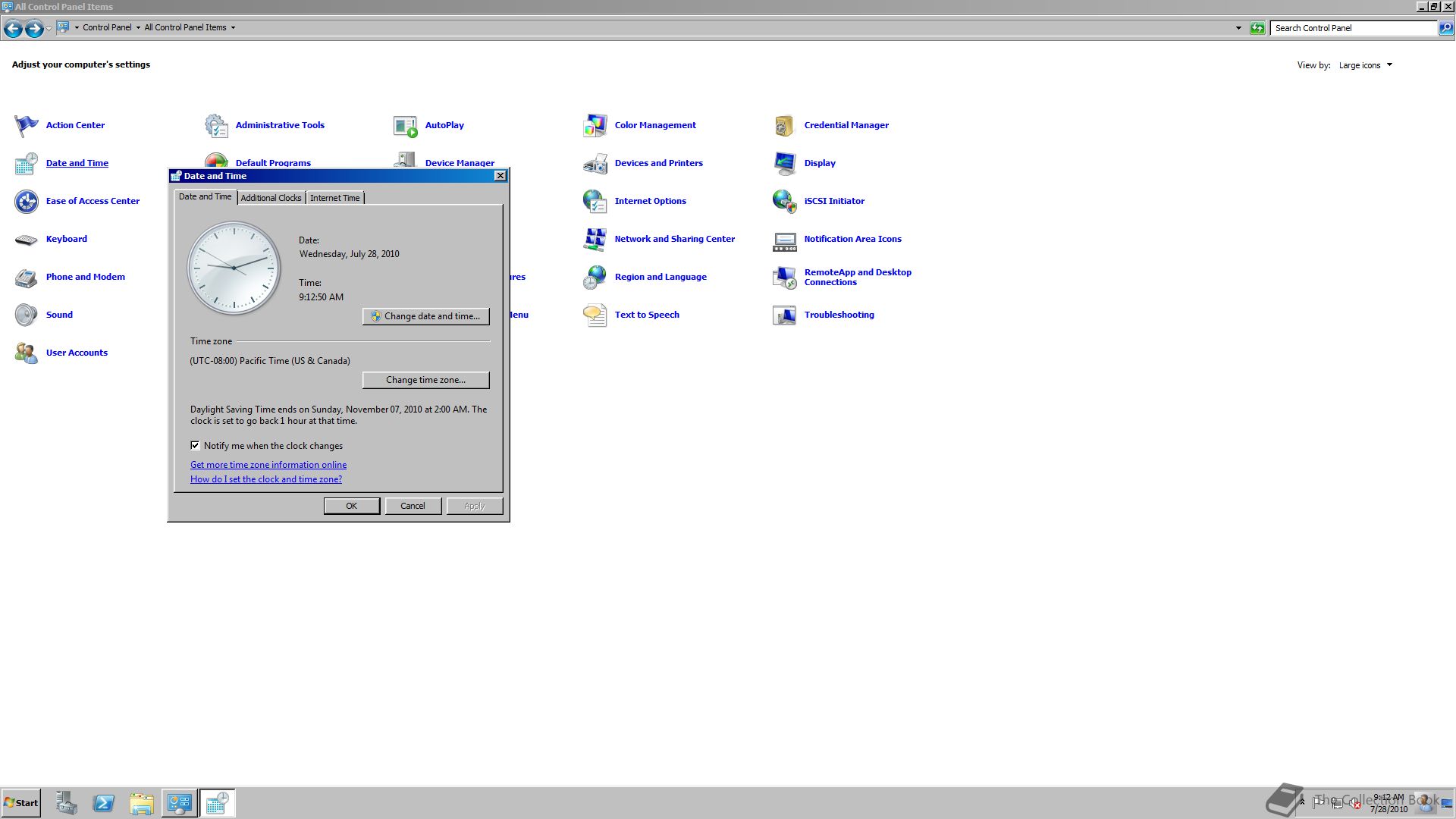Open Region and Language globe icon
The height and width of the screenshot is (819, 1456).
coord(595,277)
